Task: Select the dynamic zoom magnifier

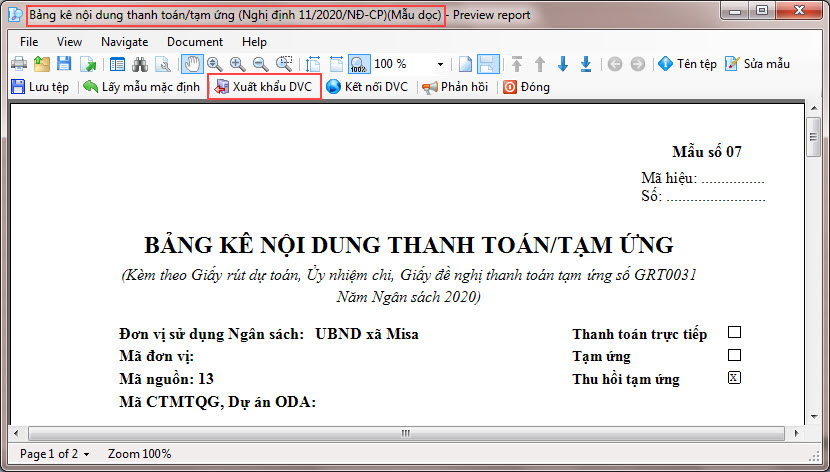Action: [214, 64]
